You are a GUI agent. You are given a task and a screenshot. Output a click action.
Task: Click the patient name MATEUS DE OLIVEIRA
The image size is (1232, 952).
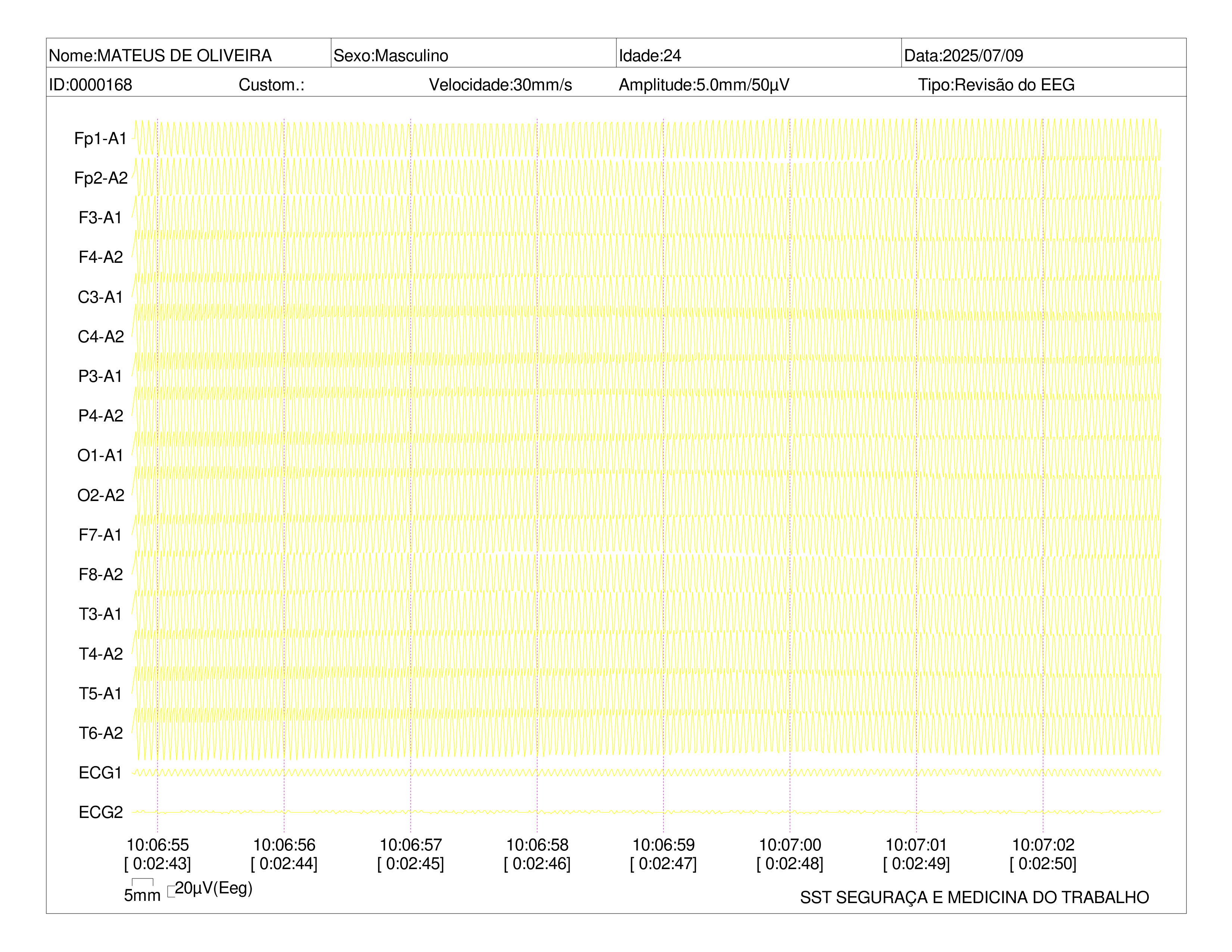[184, 55]
